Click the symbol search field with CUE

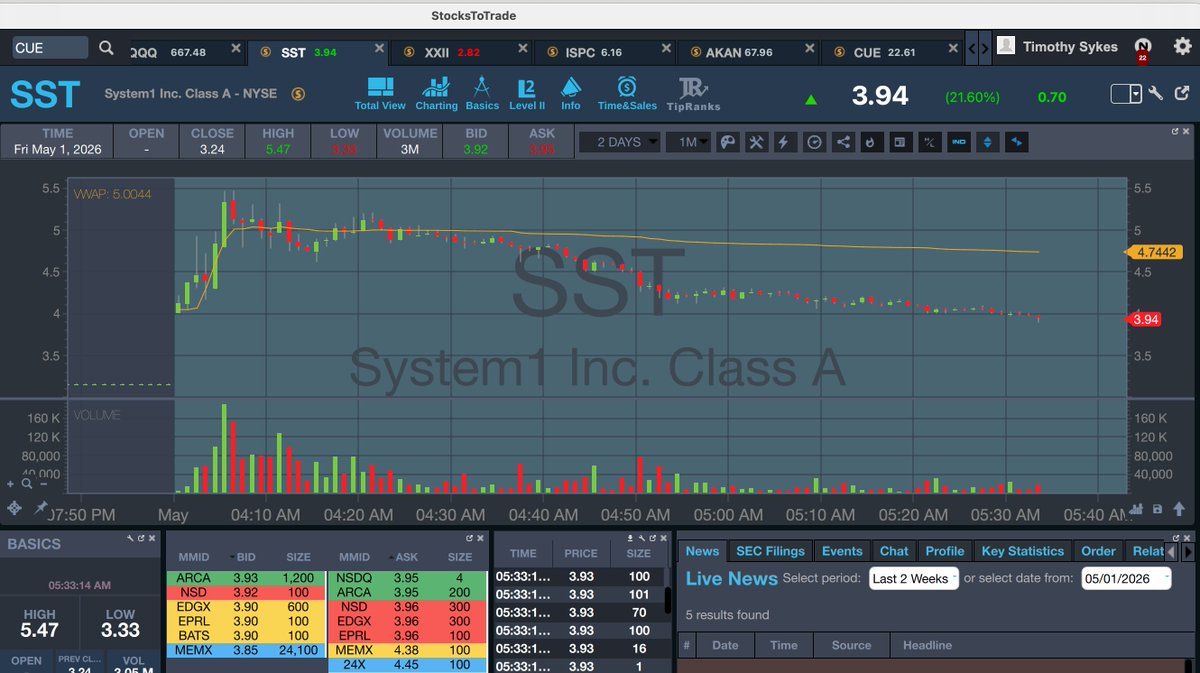pyautogui.click(x=50, y=47)
